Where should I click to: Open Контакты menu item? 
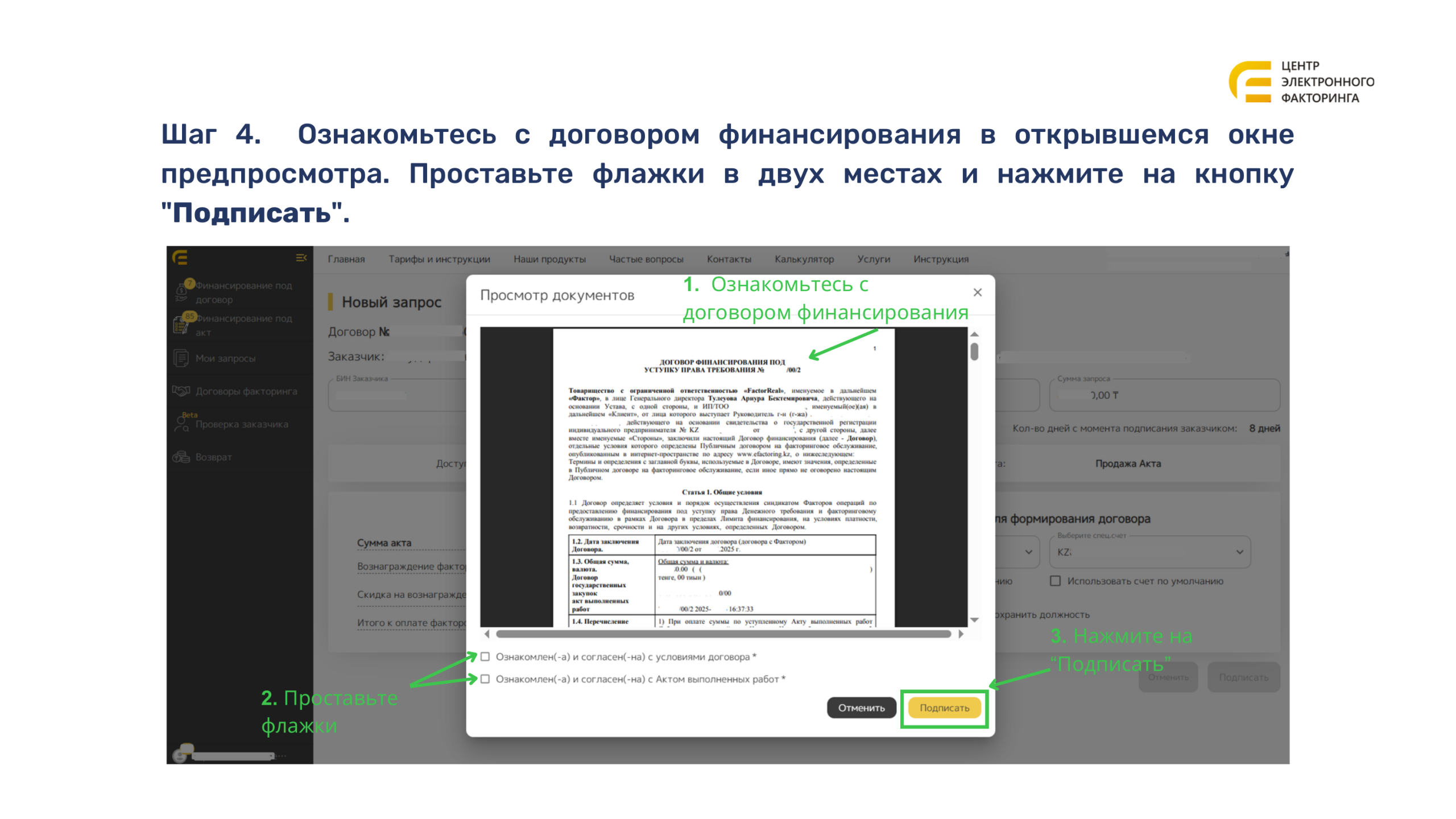pos(729,259)
